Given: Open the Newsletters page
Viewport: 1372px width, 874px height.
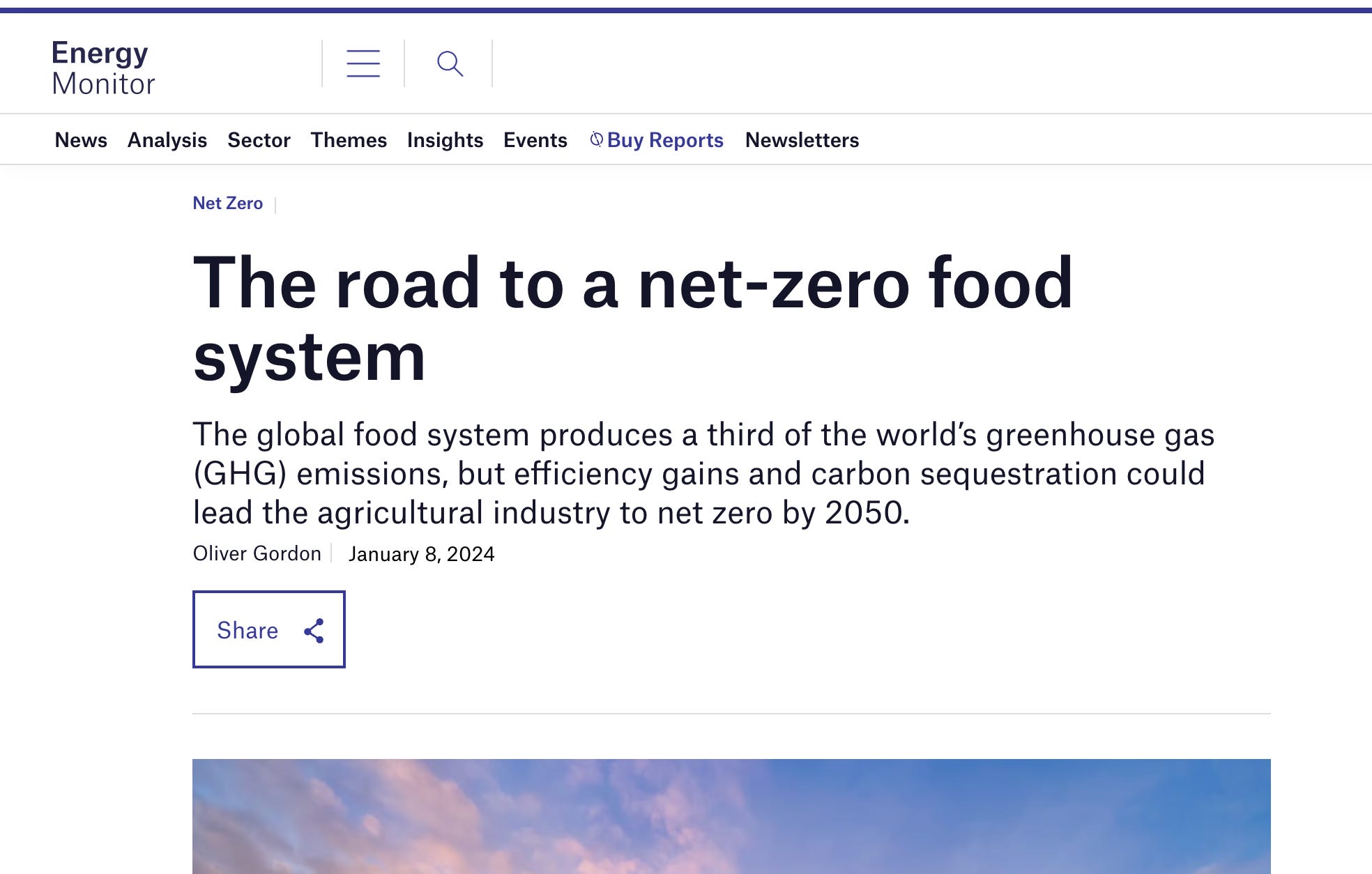Looking at the screenshot, I should pos(802,140).
